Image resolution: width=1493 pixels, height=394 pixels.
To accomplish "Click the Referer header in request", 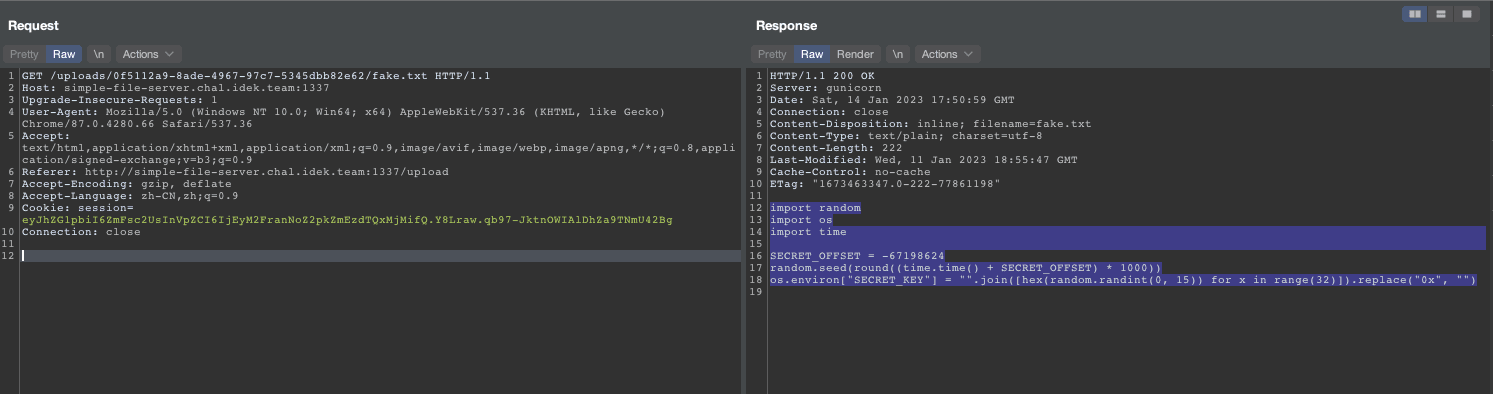I will tap(235, 172).
